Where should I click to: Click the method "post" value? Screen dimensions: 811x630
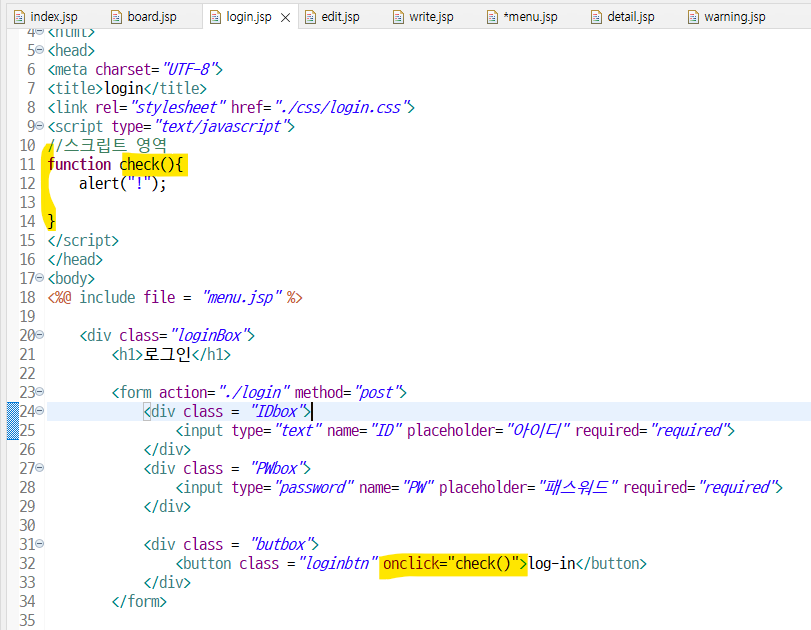coord(377,393)
